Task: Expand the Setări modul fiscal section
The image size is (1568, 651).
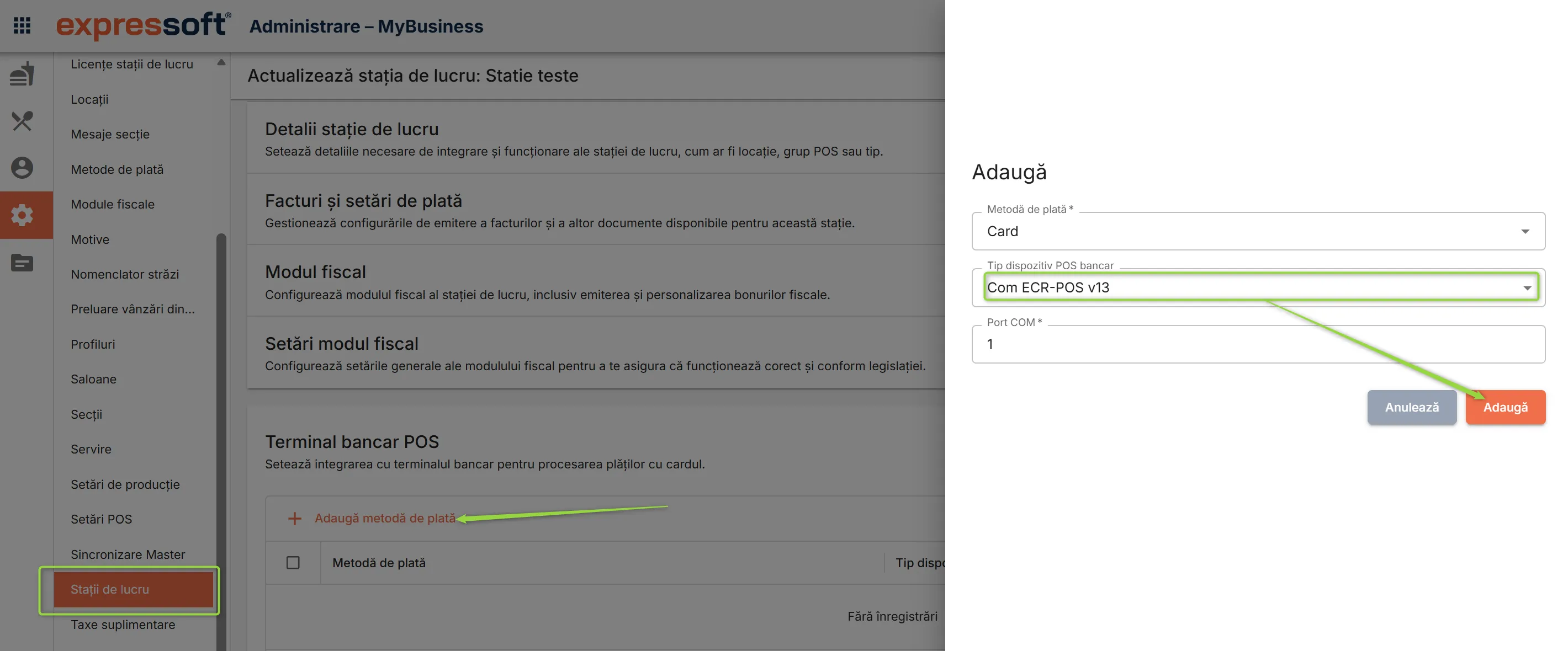Action: point(596,353)
